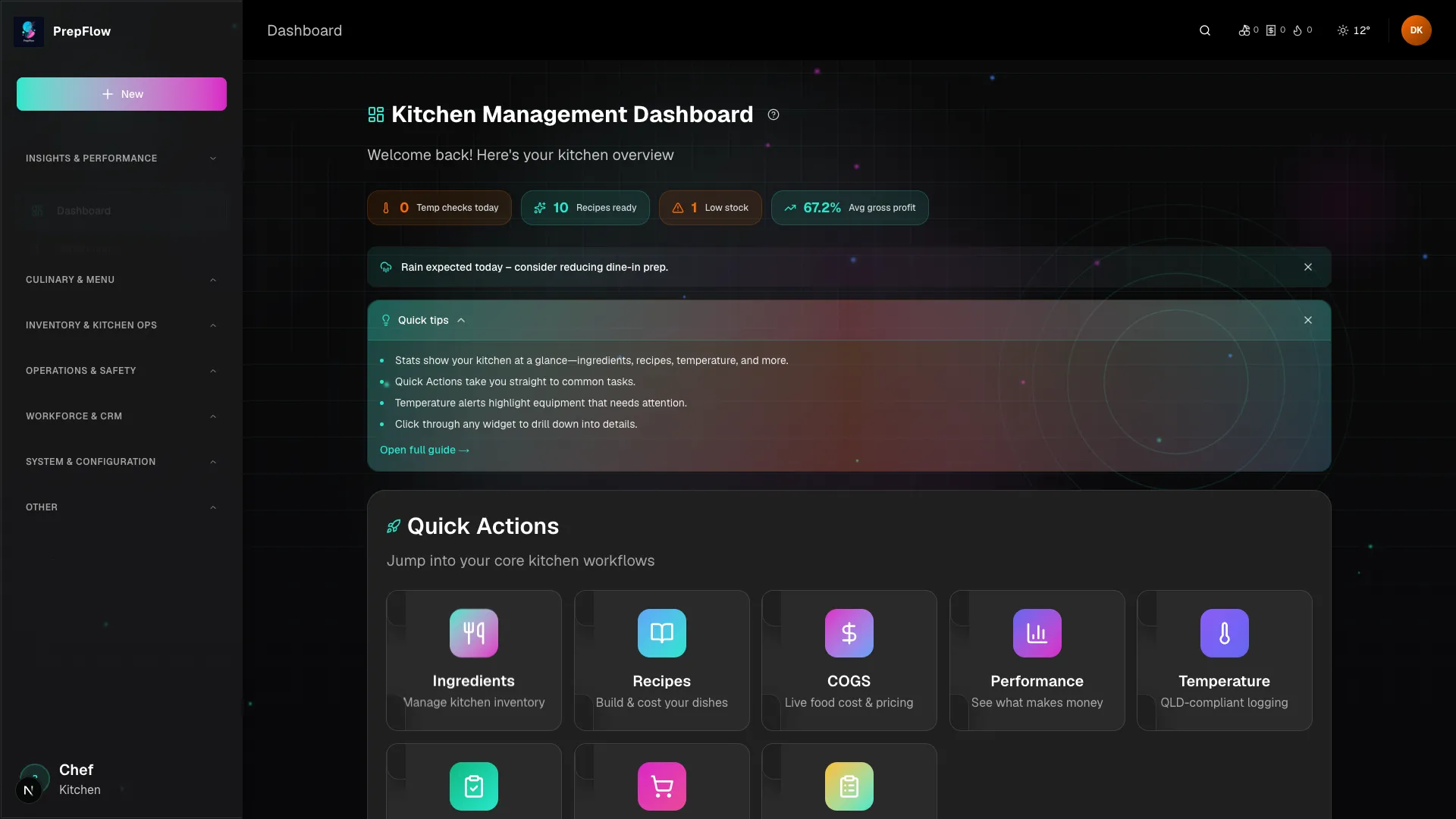Follow the Open full guide link
The width and height of the screenshot is (1456, 819).
click(425, 450)
